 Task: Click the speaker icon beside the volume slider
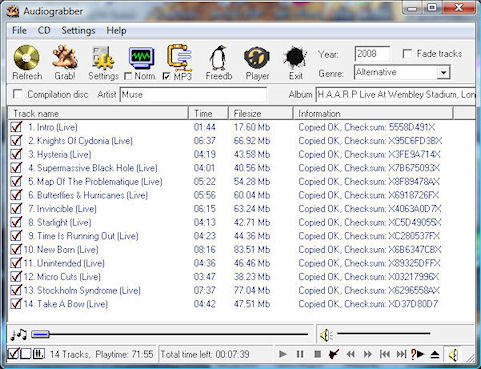point(326,335)
